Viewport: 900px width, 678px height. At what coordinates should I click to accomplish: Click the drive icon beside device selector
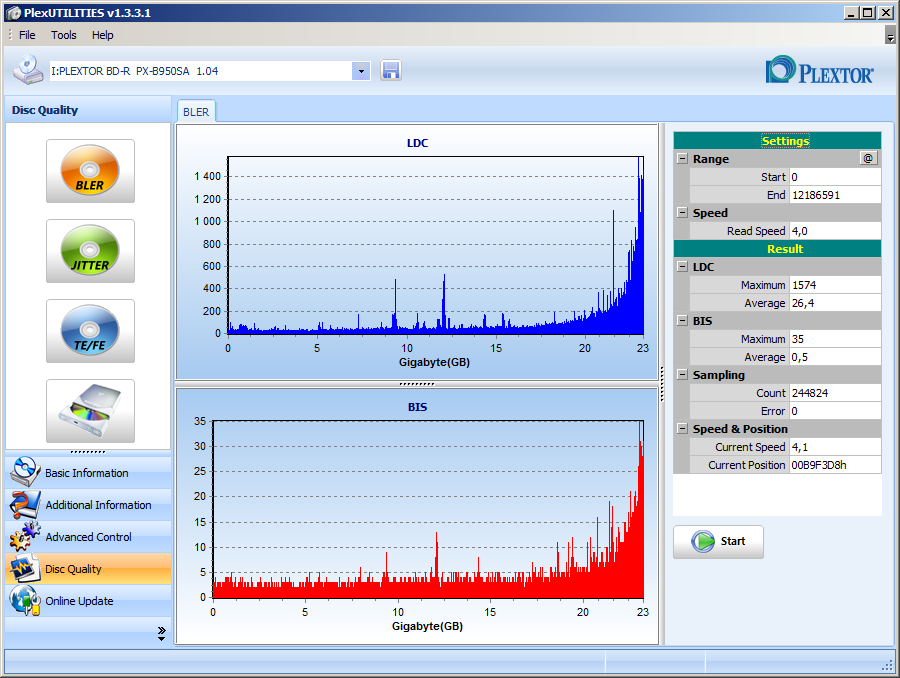pos(28,70)
